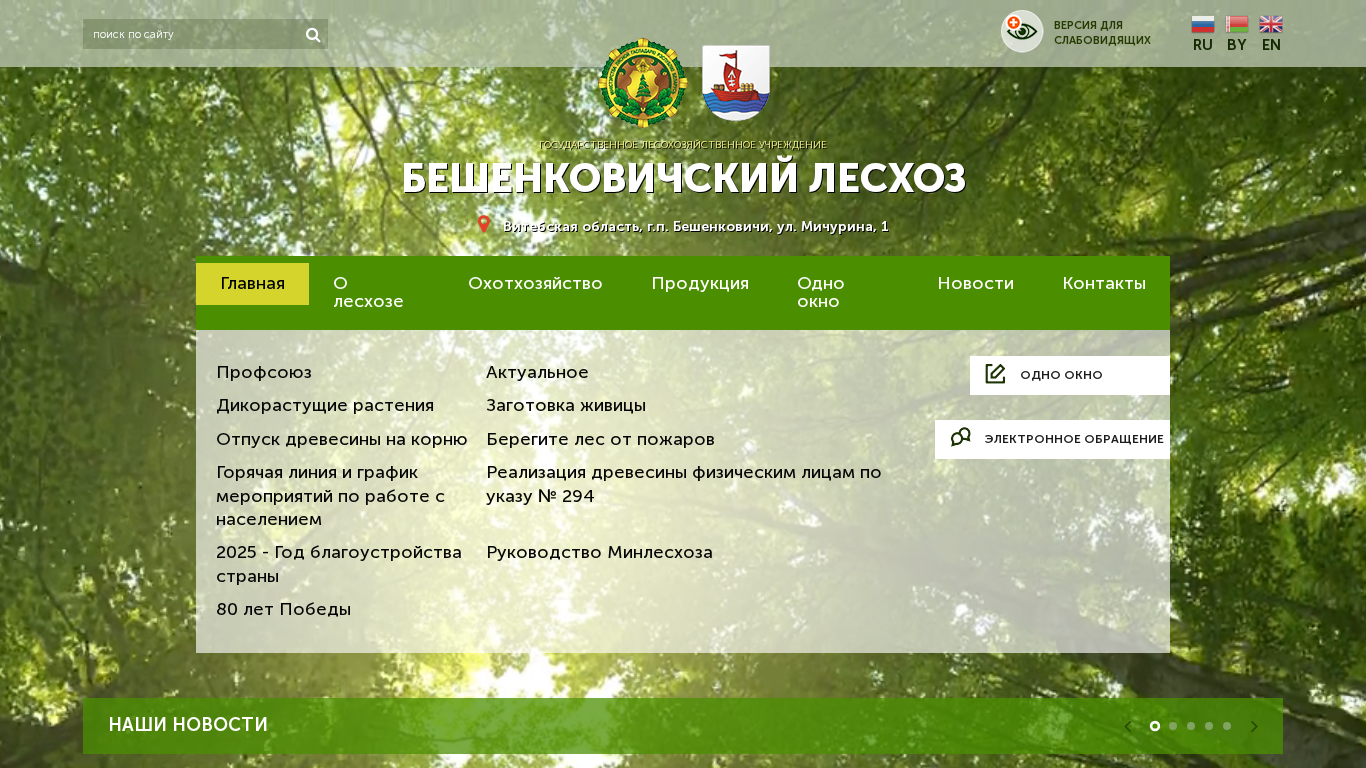Click the site search input field
This screenshot has height=768, width=1366.
[x=195, y=35]
